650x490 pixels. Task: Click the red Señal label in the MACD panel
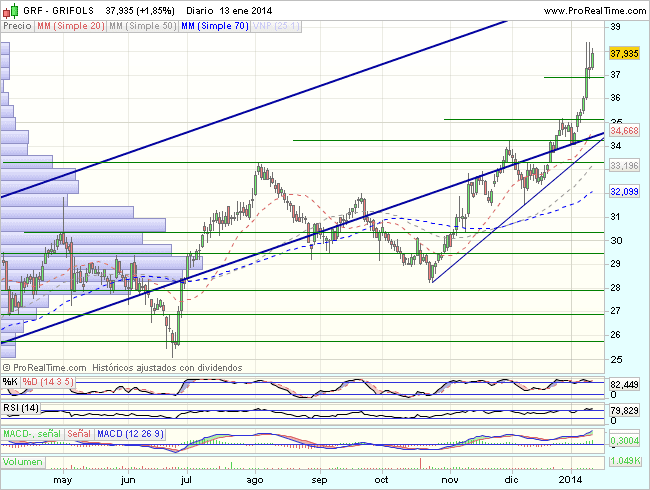[79, 434]
